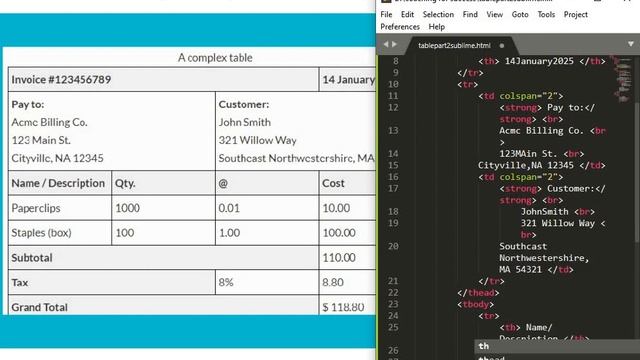Click 'Cityville,NA 12345' in the code
This screenshot has height=360, width=640.
(x=526, y=165)
